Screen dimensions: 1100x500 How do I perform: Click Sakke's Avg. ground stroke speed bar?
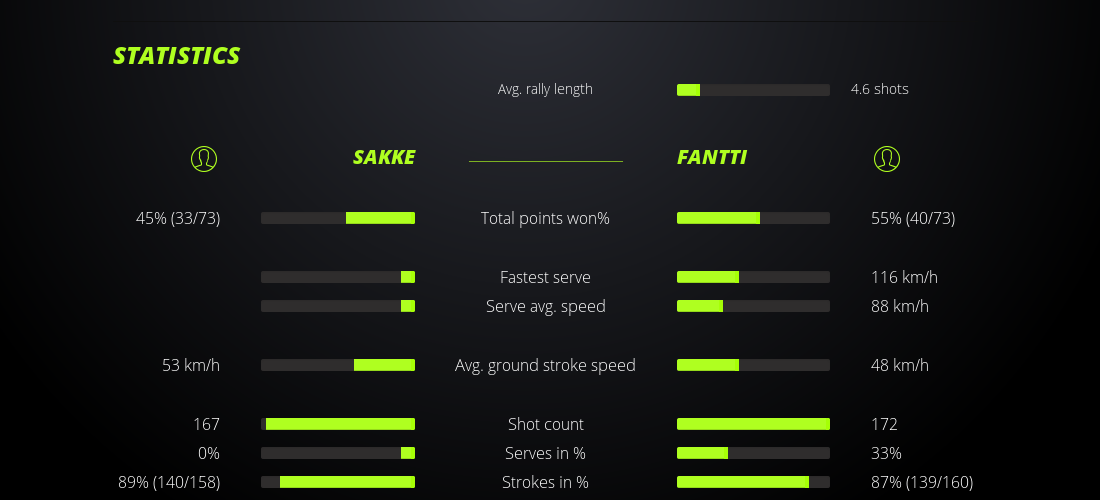(x=338, y=365)
